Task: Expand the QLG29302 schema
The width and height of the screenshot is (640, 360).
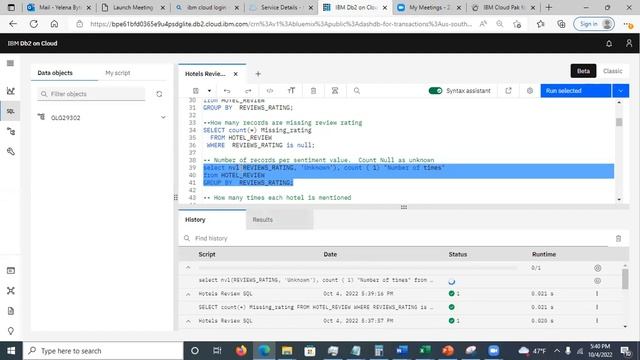Action: [163, 118]
